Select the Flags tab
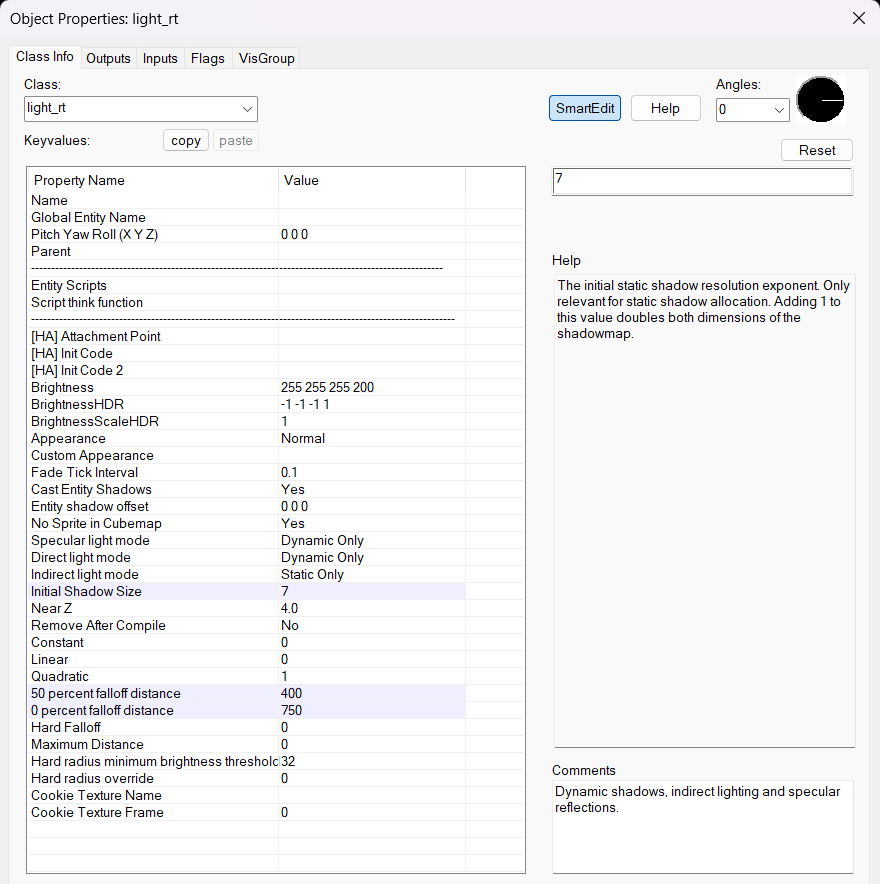 (208, 58)
